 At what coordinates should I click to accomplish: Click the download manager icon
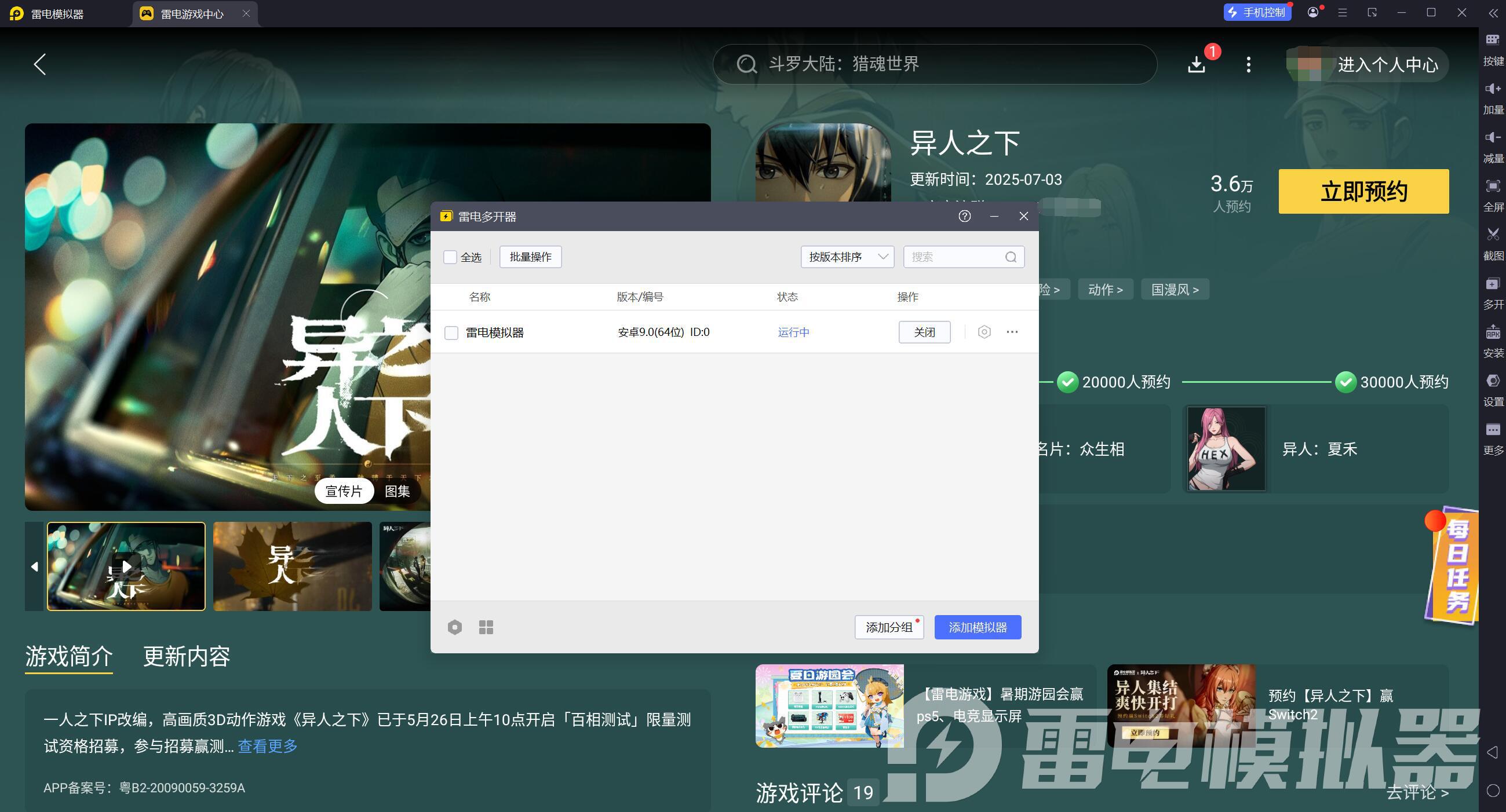pyautogui.click(x=1197, y=64)
